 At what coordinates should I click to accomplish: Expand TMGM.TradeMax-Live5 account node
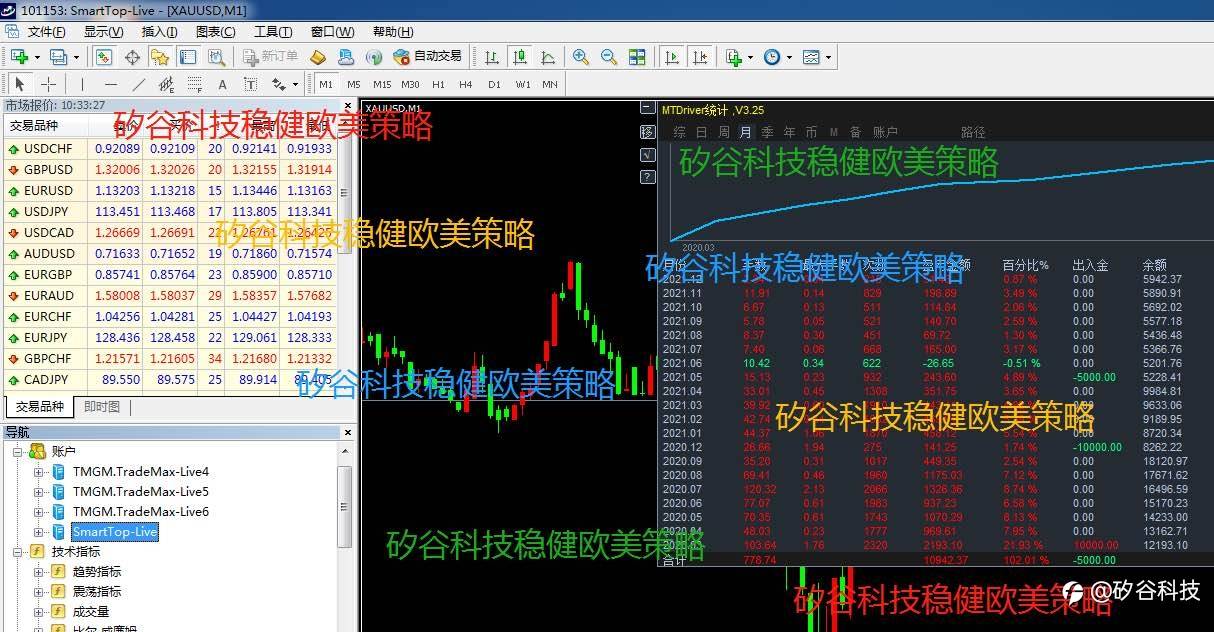pos(39,492)
